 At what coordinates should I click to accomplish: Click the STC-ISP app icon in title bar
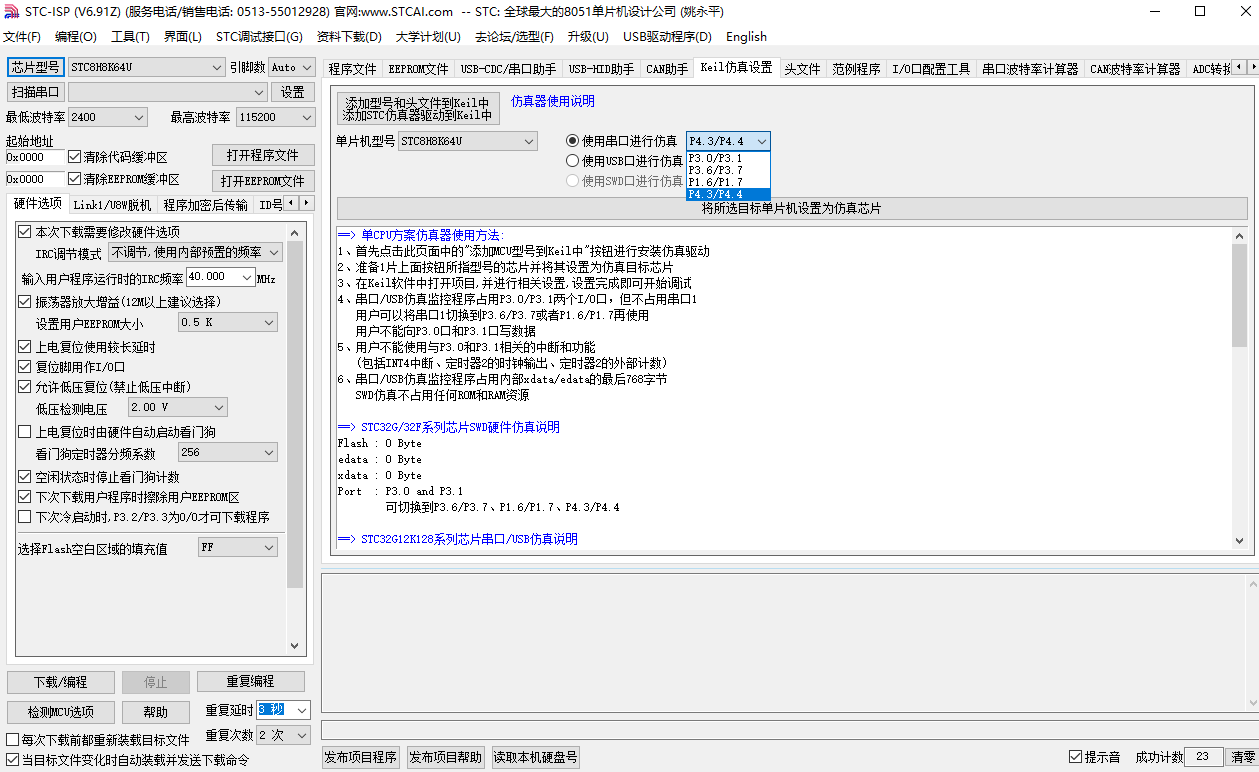click(12, 11)
